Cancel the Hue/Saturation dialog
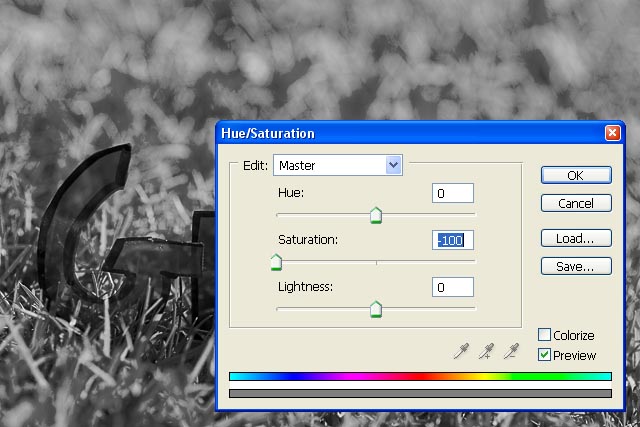640x427 pixels. pyautogui.click(x=576, y=203)
